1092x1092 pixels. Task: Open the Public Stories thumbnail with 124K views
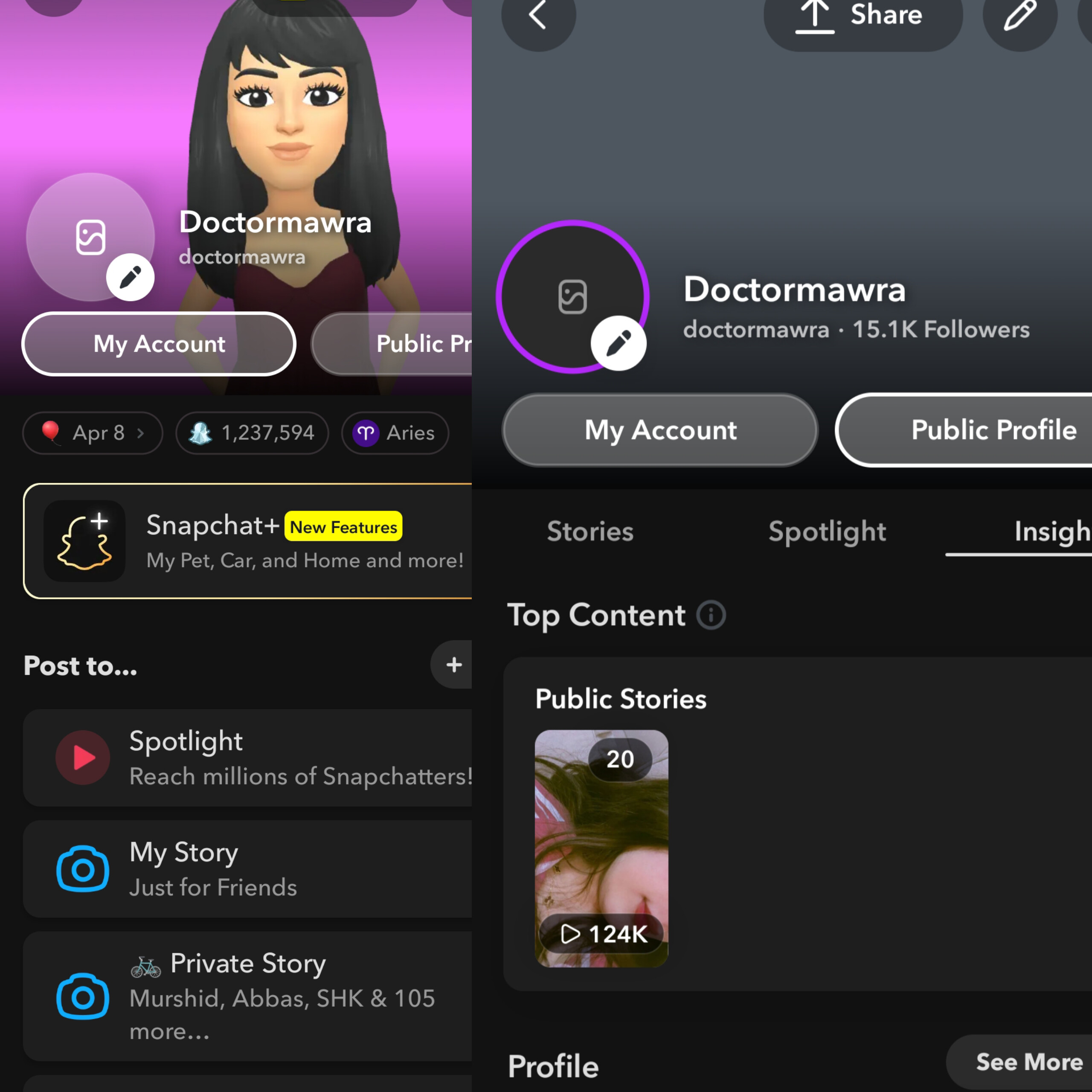pos(601,848)
